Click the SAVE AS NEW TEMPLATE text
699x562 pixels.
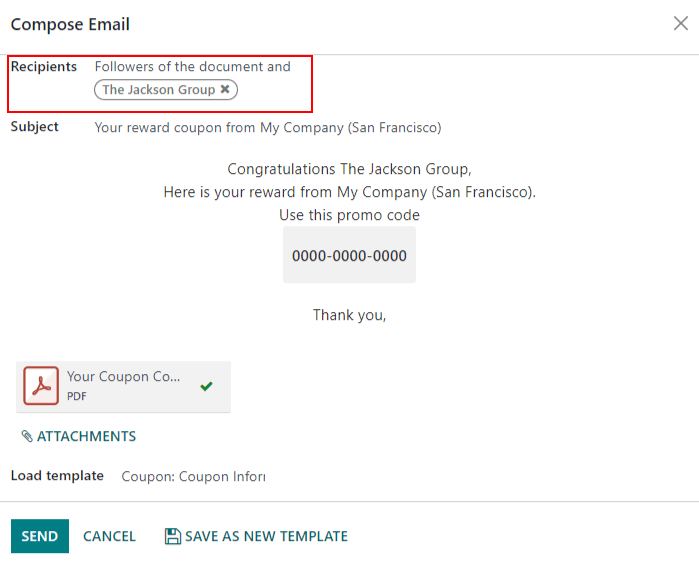pyautogui.click(x=266, y=536)
